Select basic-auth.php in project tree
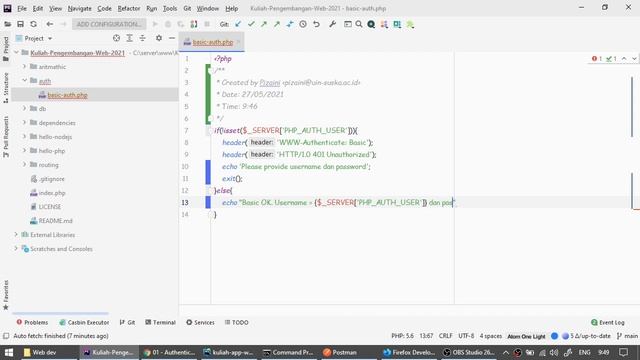640x360 pixels. [67, 95]
